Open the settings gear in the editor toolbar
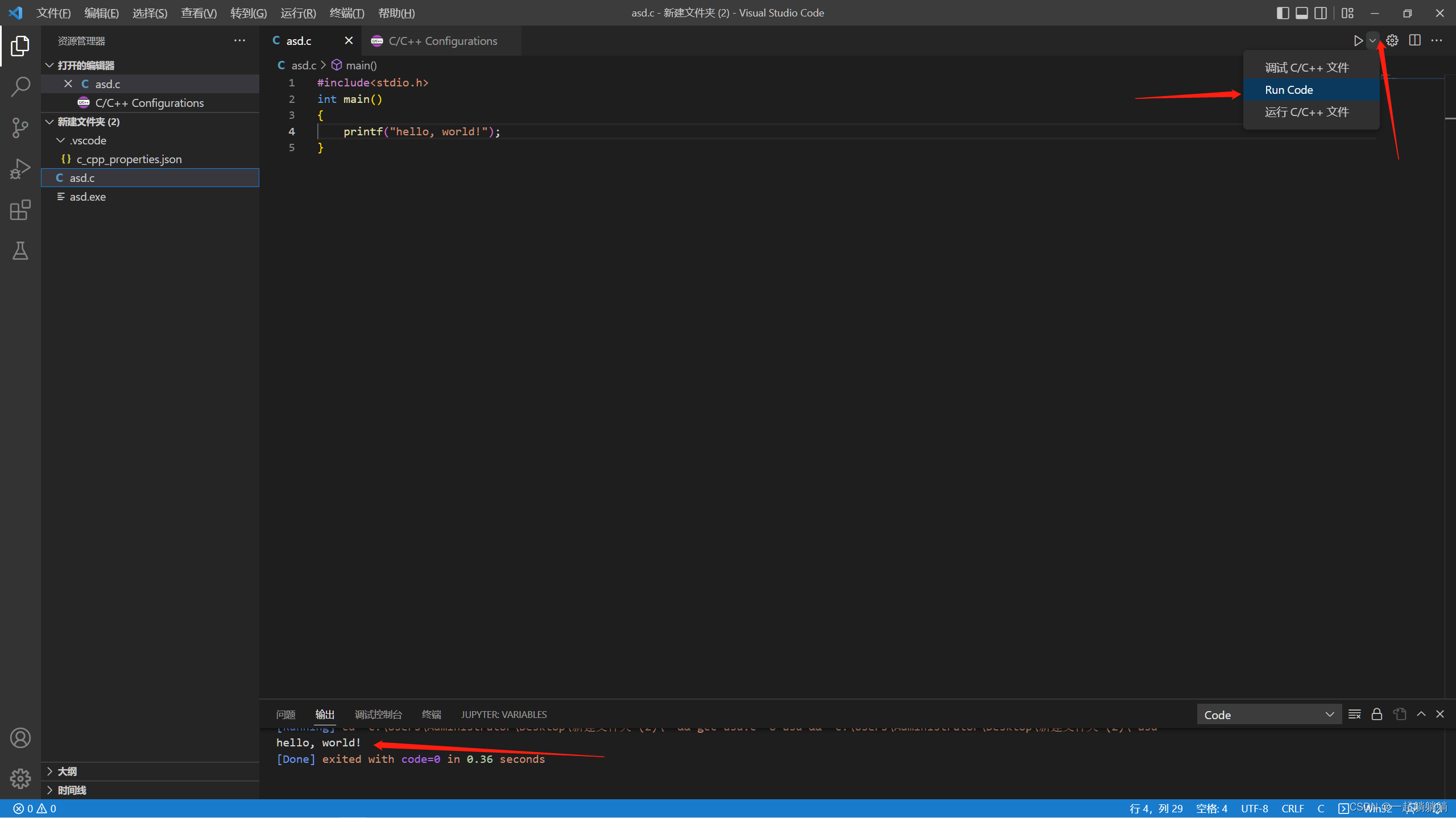 pyautogui.click(x=1392, y=40)
